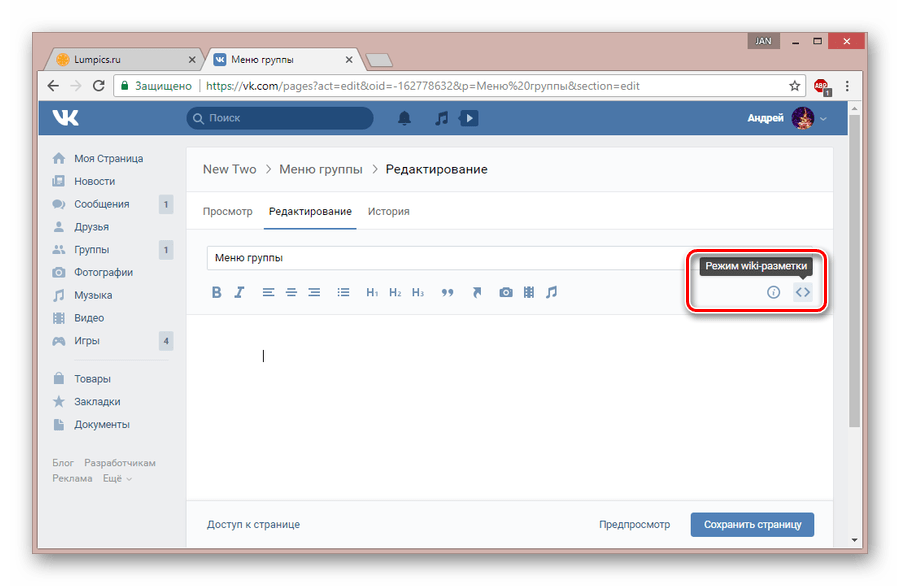Viewport: 900px width, 586px height.
Task: Click video play icon in VK header
Action: tap(468, 118)
